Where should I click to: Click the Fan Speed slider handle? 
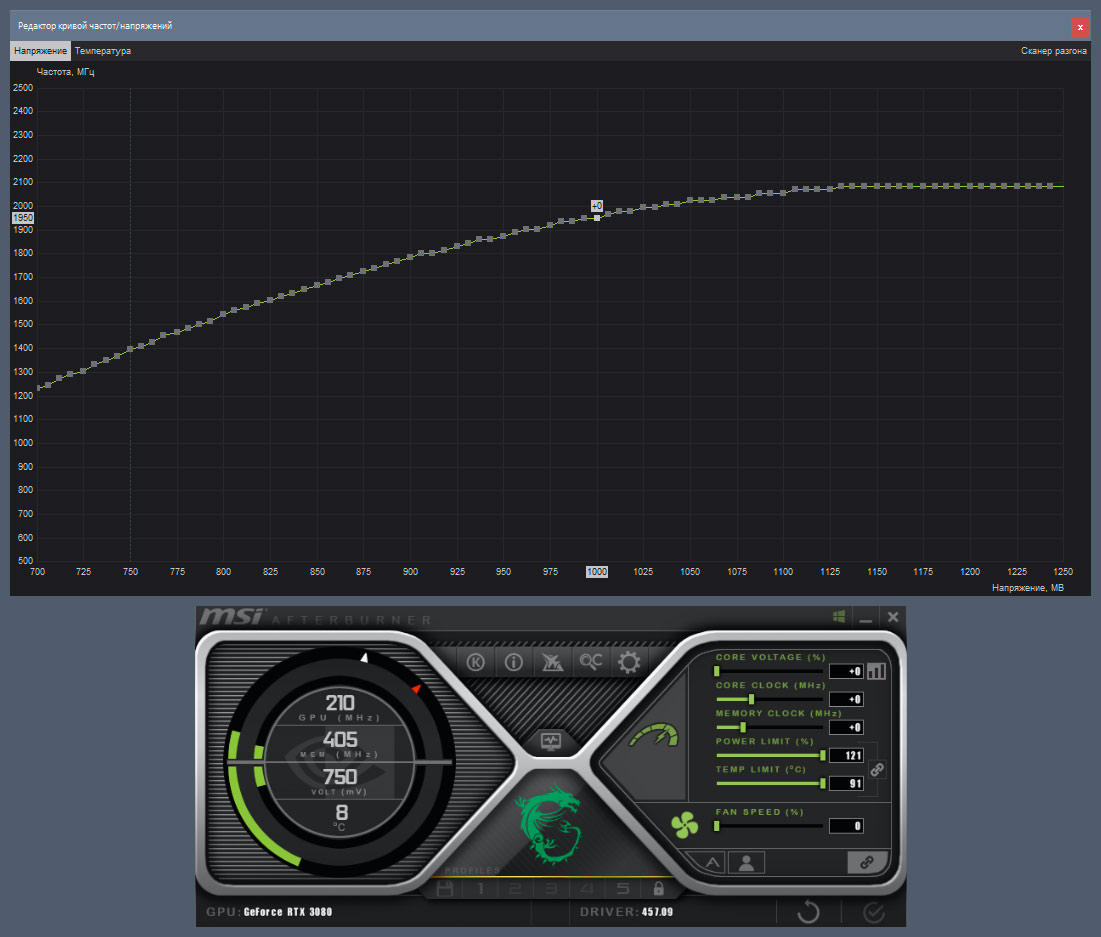(x=716, y=827)
